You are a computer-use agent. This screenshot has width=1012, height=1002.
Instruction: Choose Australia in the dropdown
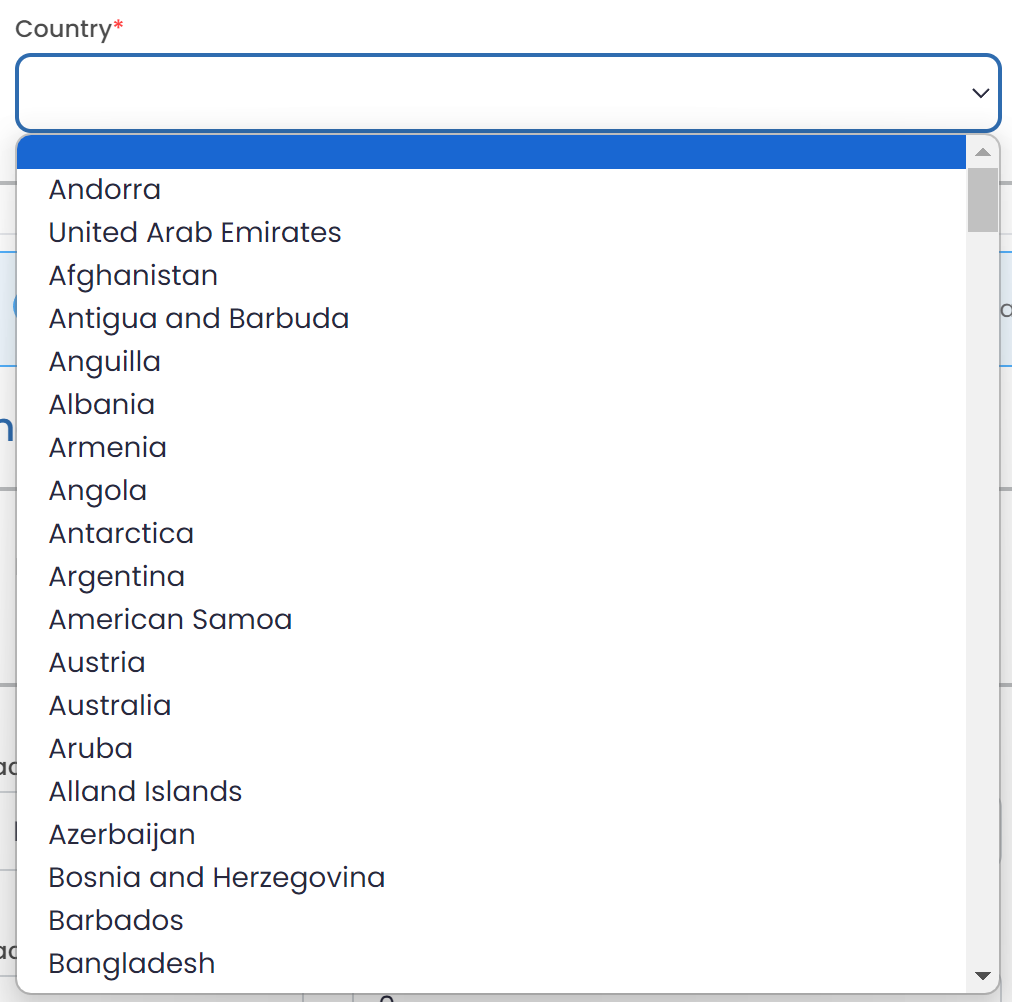[x=110, y=705]
